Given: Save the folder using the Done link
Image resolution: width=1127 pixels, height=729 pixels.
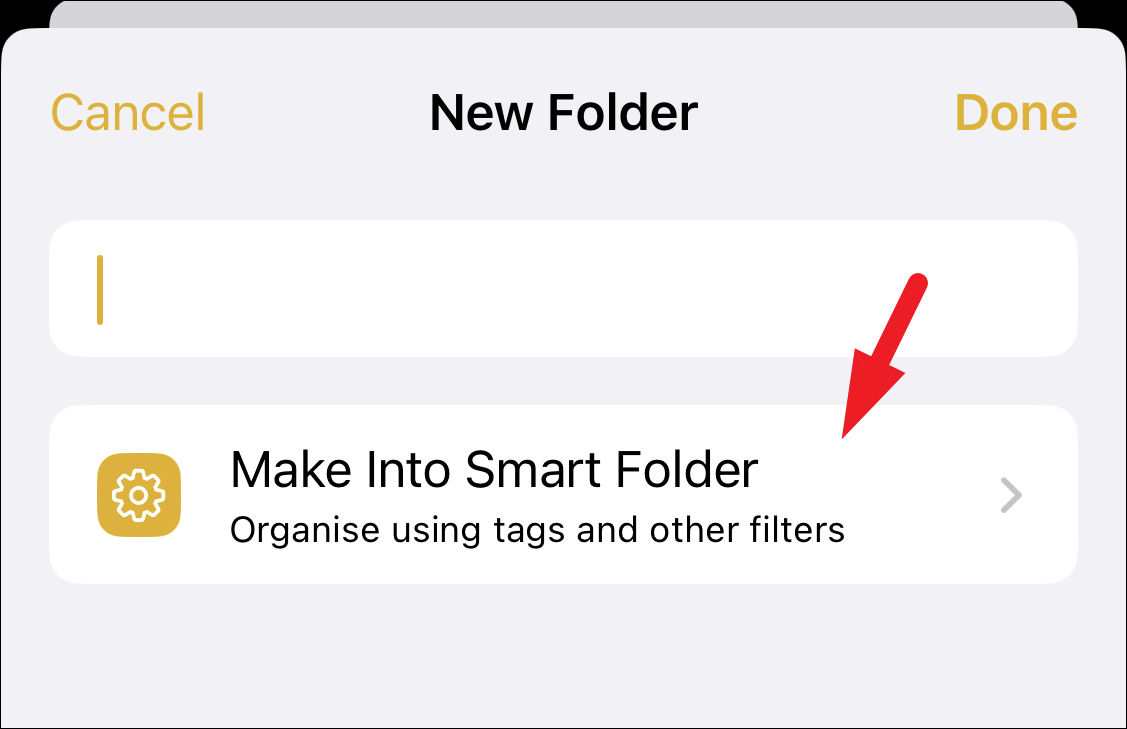Looking at the screenshot, I should click(x=1016, y=113).
